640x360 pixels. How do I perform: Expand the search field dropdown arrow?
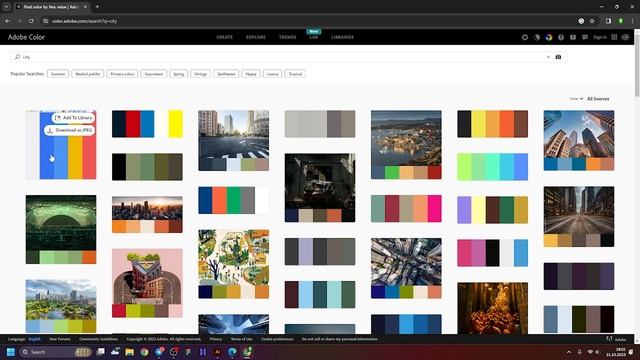pos(548,57)
